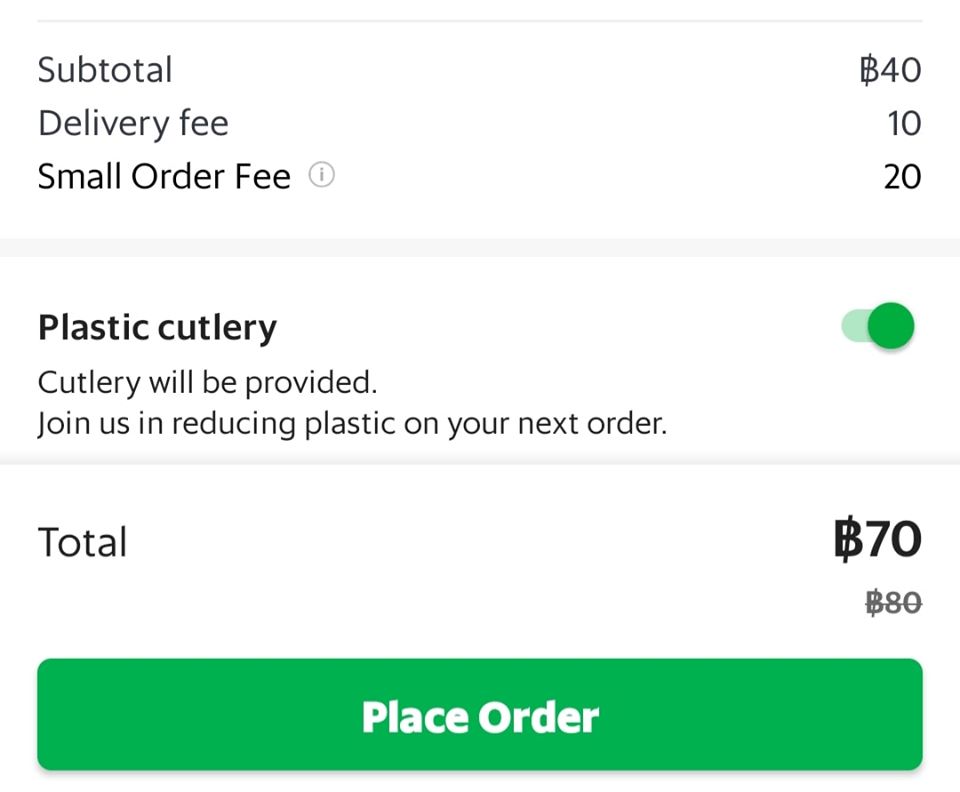960x792 pixels.
Task: Disable the Plastic cutlery toggle
Action: 877,326
